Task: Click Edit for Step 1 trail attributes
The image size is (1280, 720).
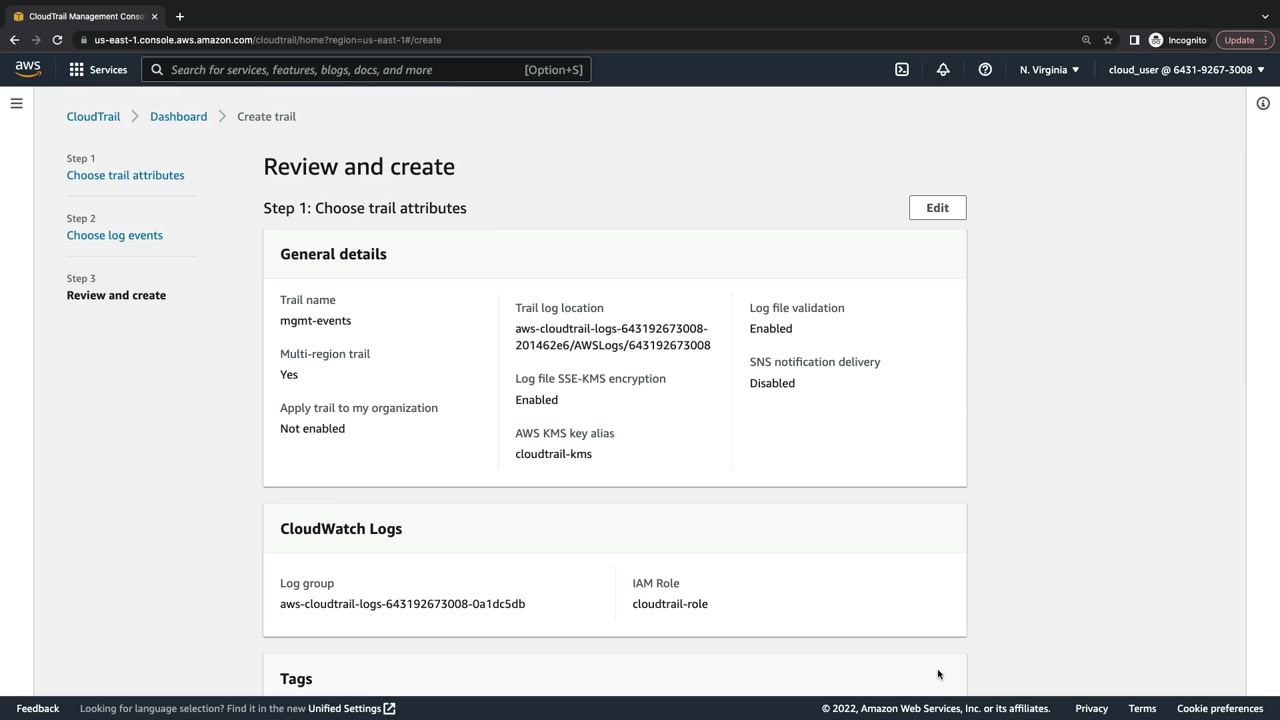Action: coord(937,208)
